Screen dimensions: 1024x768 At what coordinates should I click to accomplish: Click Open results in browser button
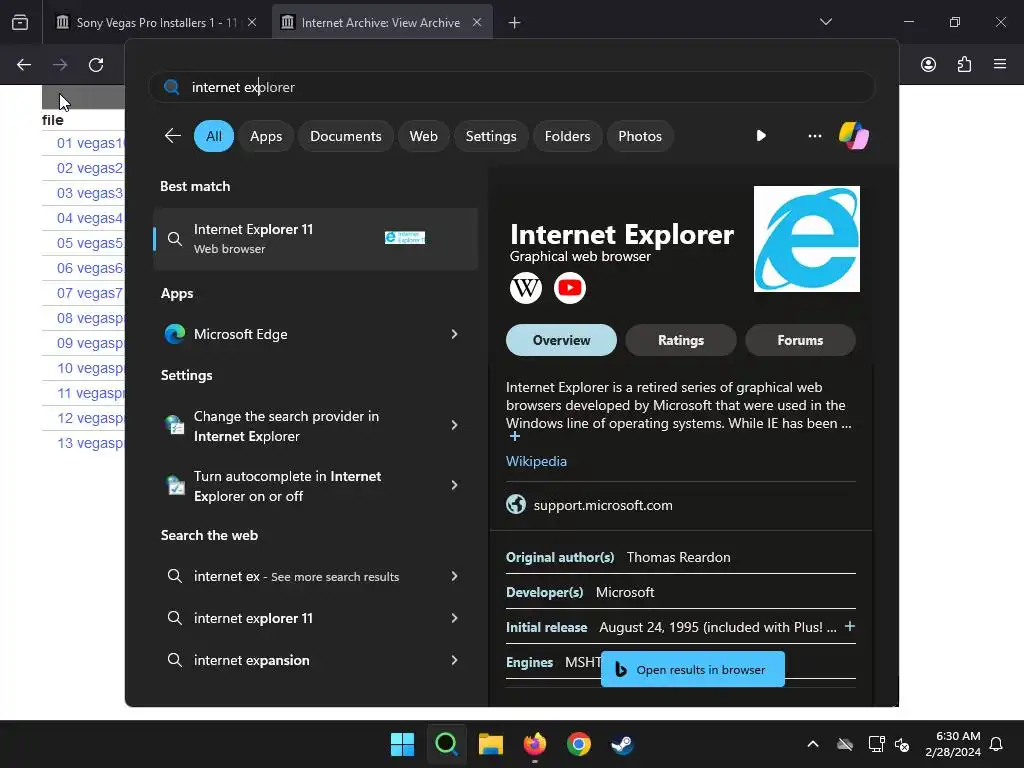[692, 669]
